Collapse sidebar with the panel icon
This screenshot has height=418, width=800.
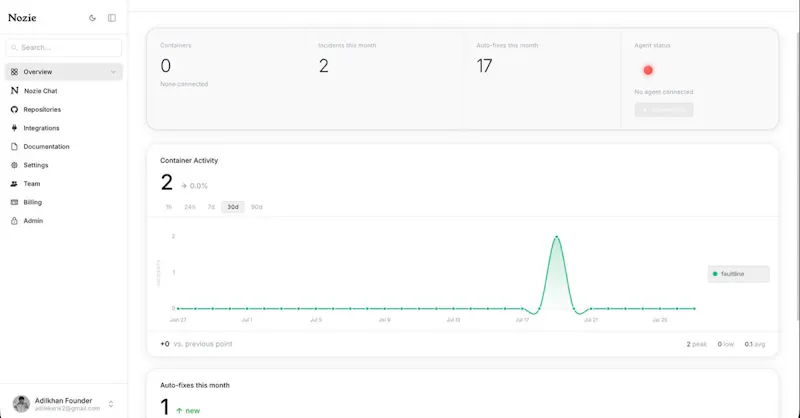(112, 18)
